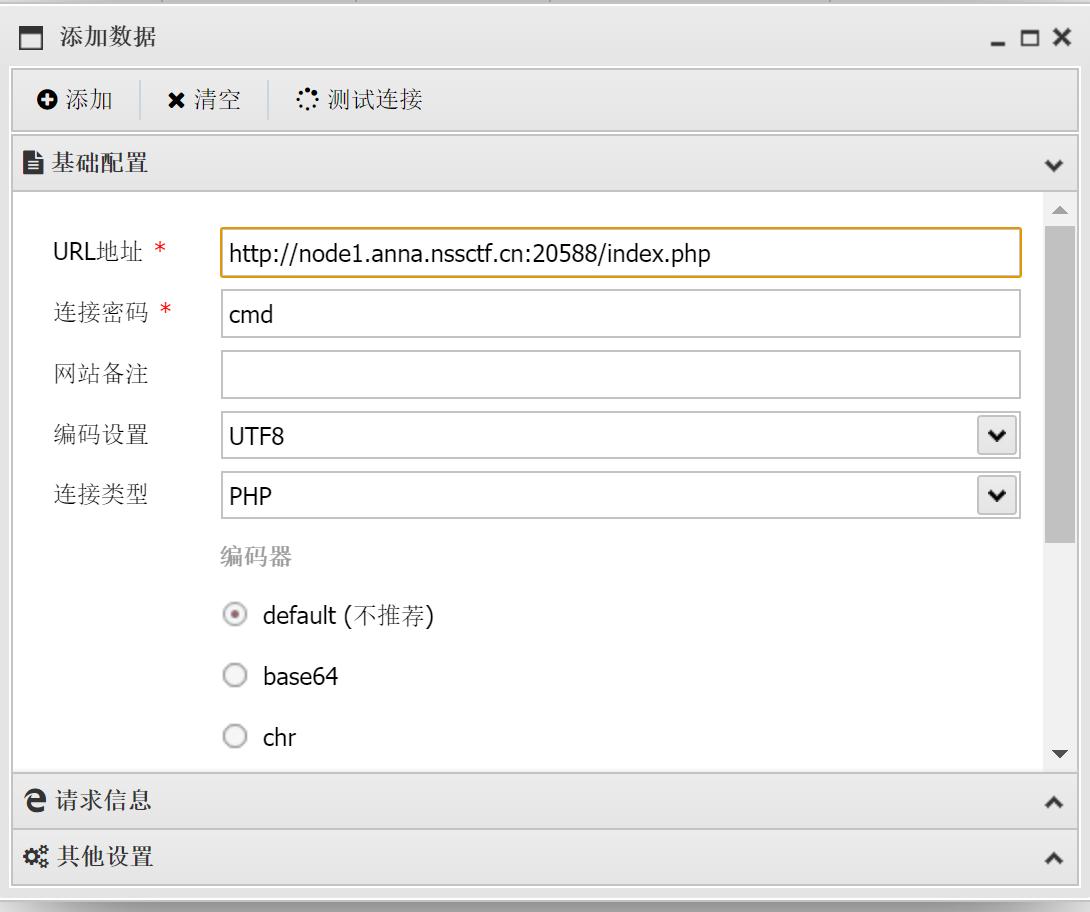Screen dimensions: 1090x912
Task: Click the gears icon beside 其他设置
Action: (x=35, y=856)
